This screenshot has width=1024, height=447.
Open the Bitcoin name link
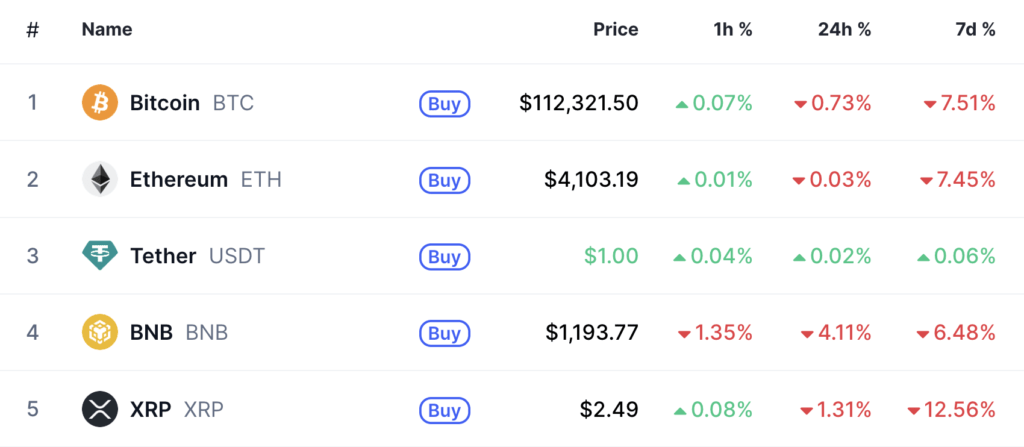(165, 103)
